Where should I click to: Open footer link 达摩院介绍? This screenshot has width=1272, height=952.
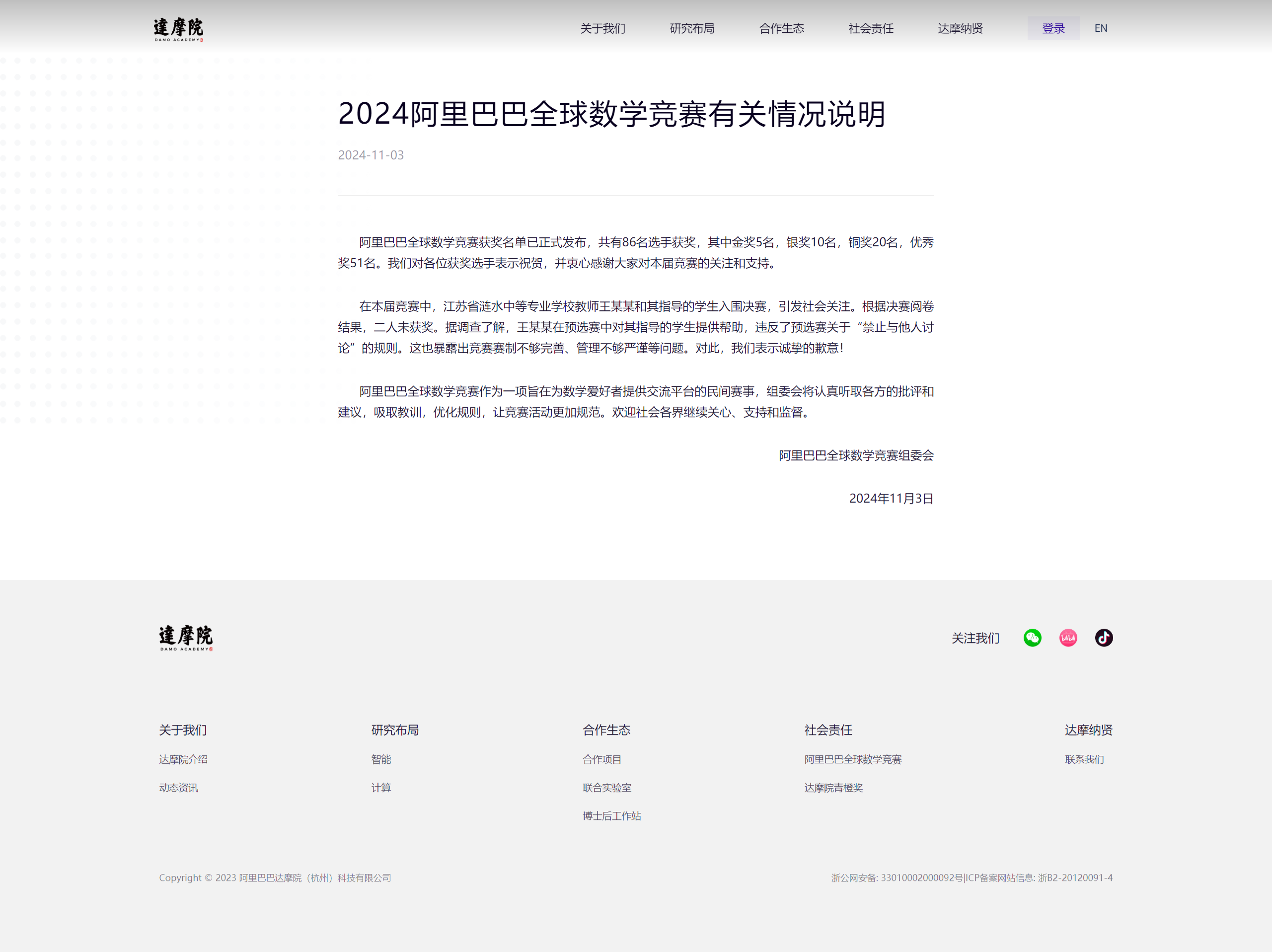[183, 759]
